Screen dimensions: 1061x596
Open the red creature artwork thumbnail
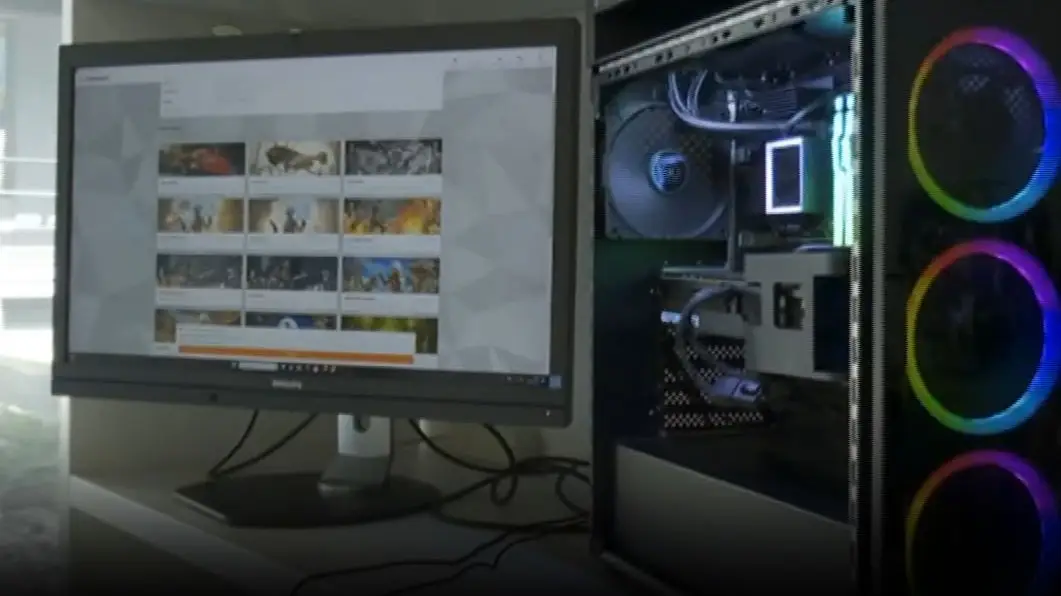(201, 159)
